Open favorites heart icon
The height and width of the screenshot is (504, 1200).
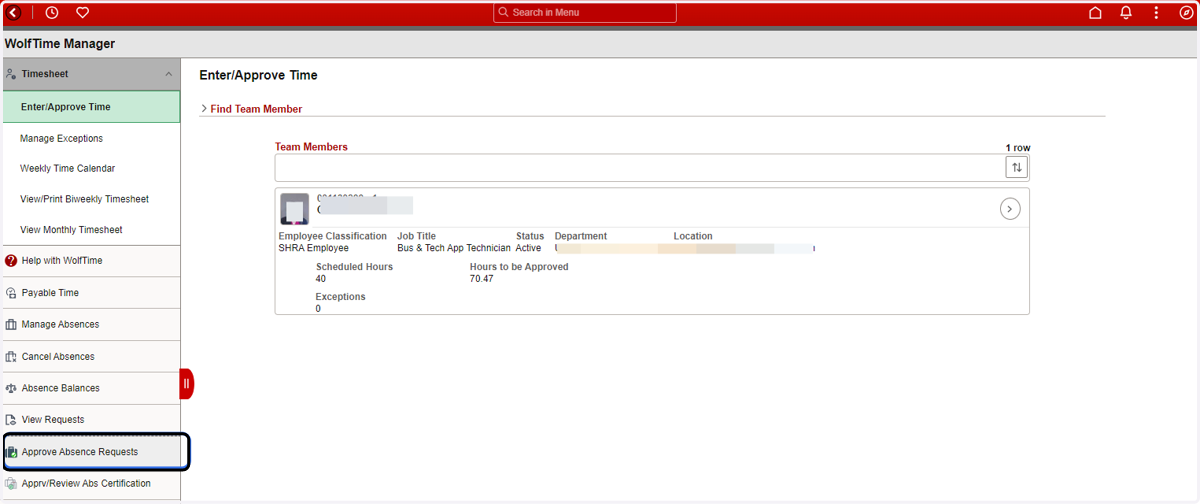(x=82, y=13)
